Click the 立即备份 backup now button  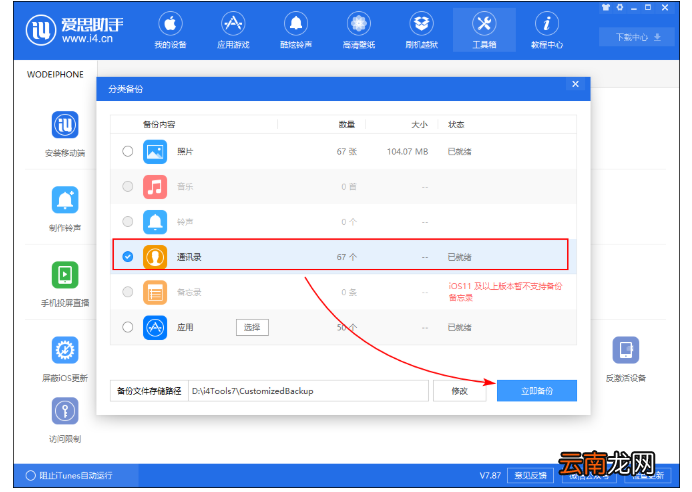537,391
